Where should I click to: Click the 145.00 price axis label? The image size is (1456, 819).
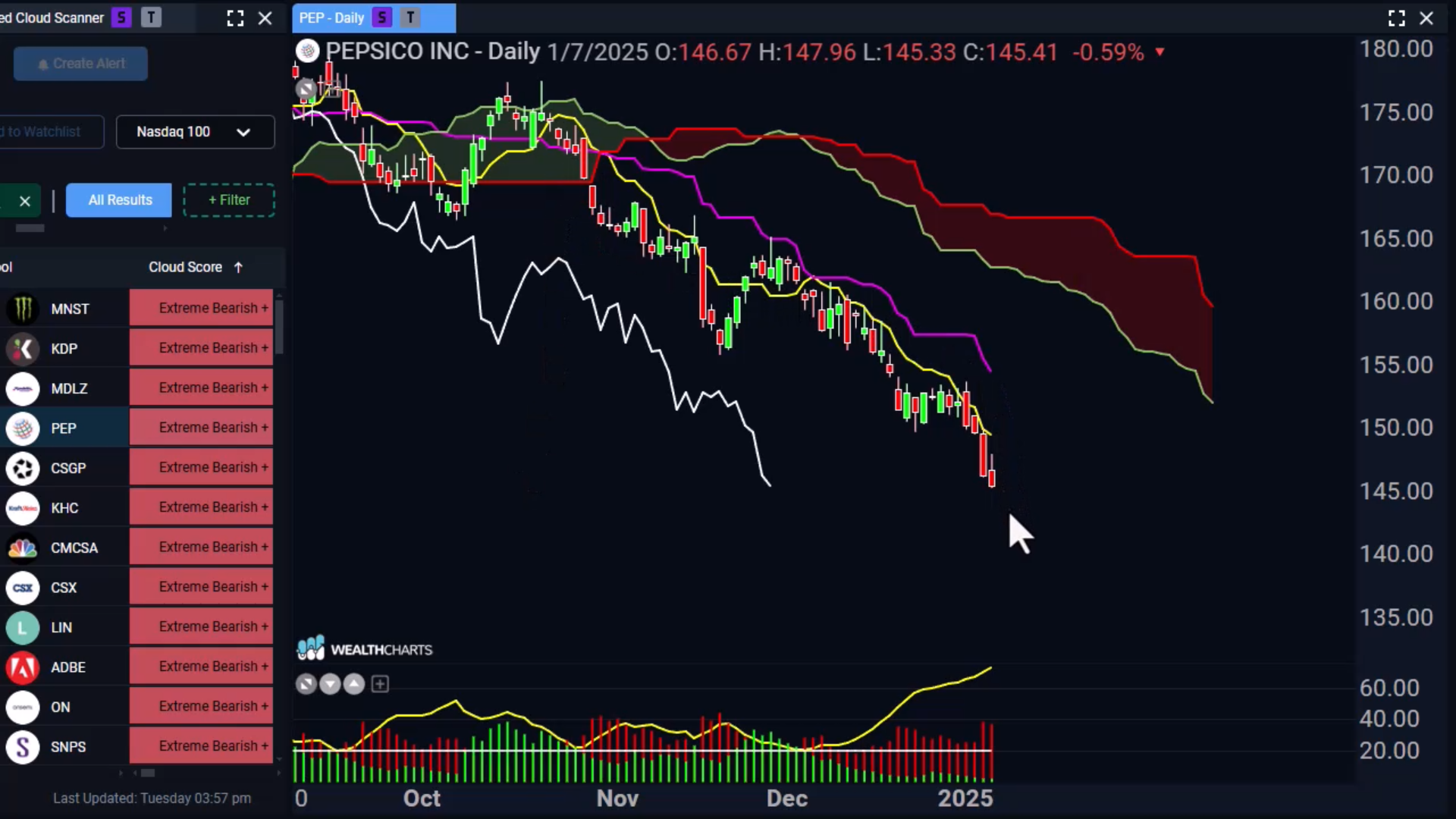1396,491
